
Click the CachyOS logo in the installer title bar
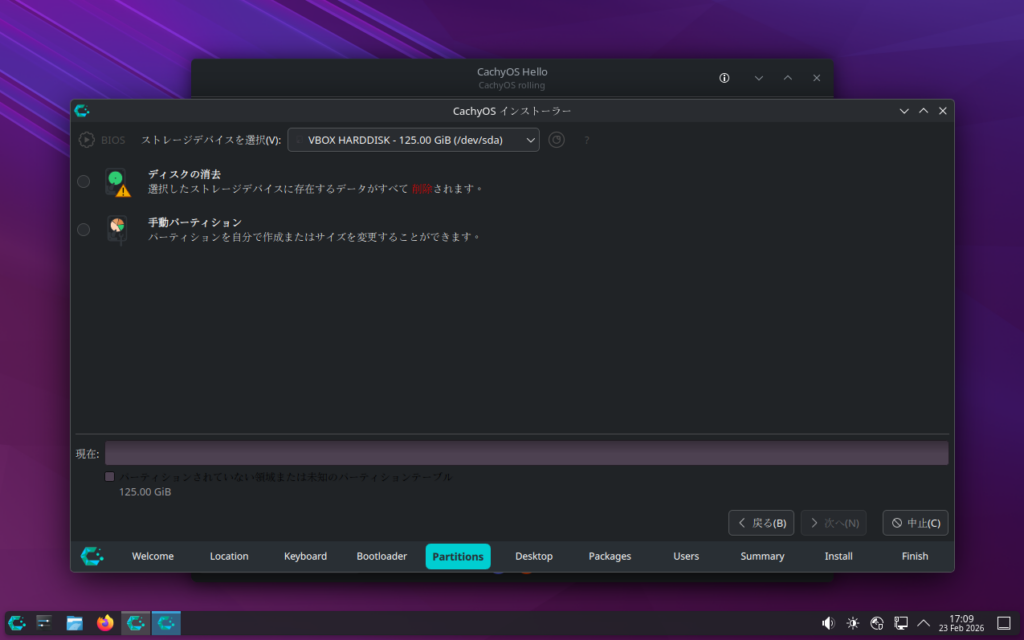(82, 111)
